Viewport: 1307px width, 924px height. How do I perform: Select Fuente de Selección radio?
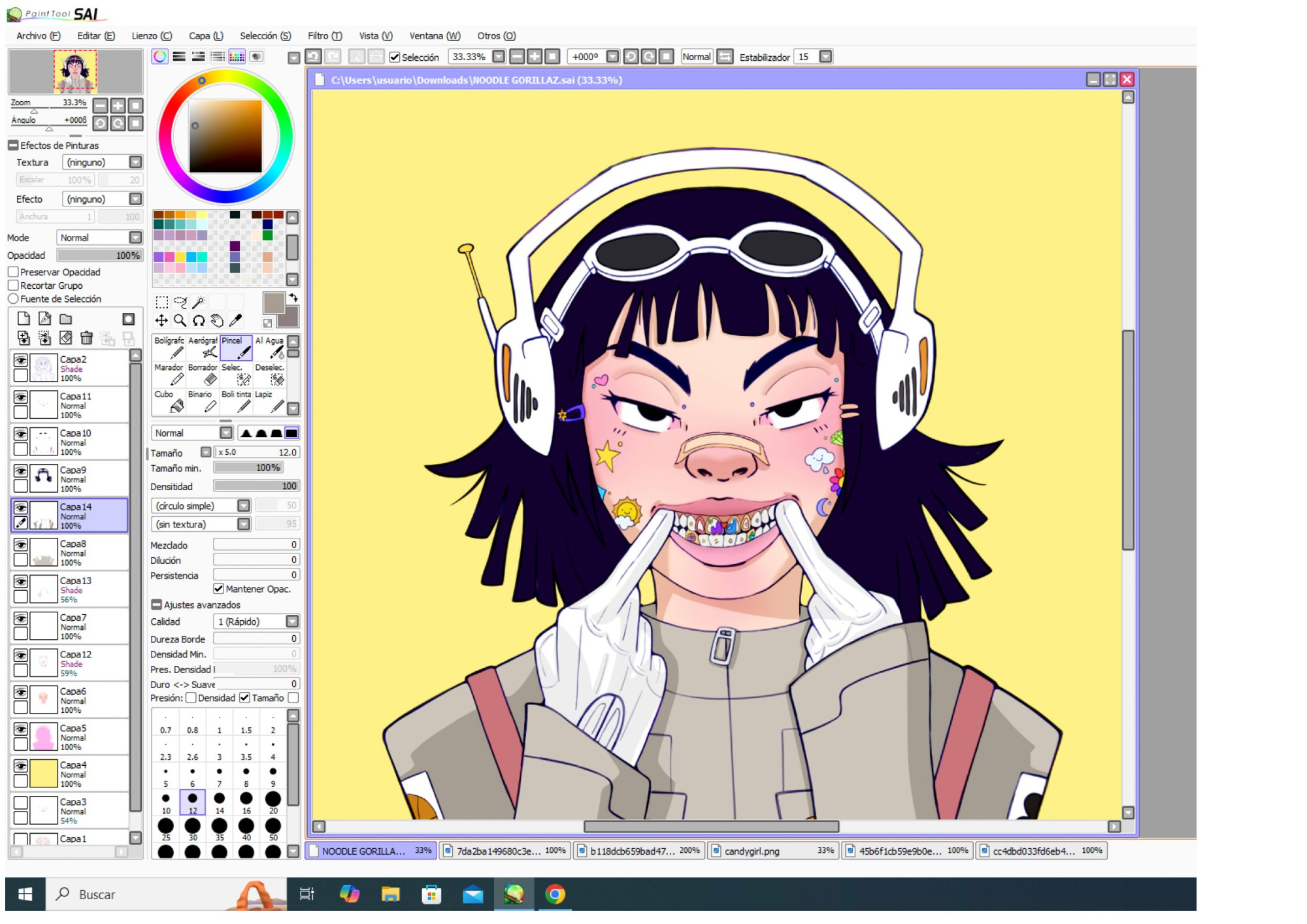pyautogui.click(x=13, y=299)
